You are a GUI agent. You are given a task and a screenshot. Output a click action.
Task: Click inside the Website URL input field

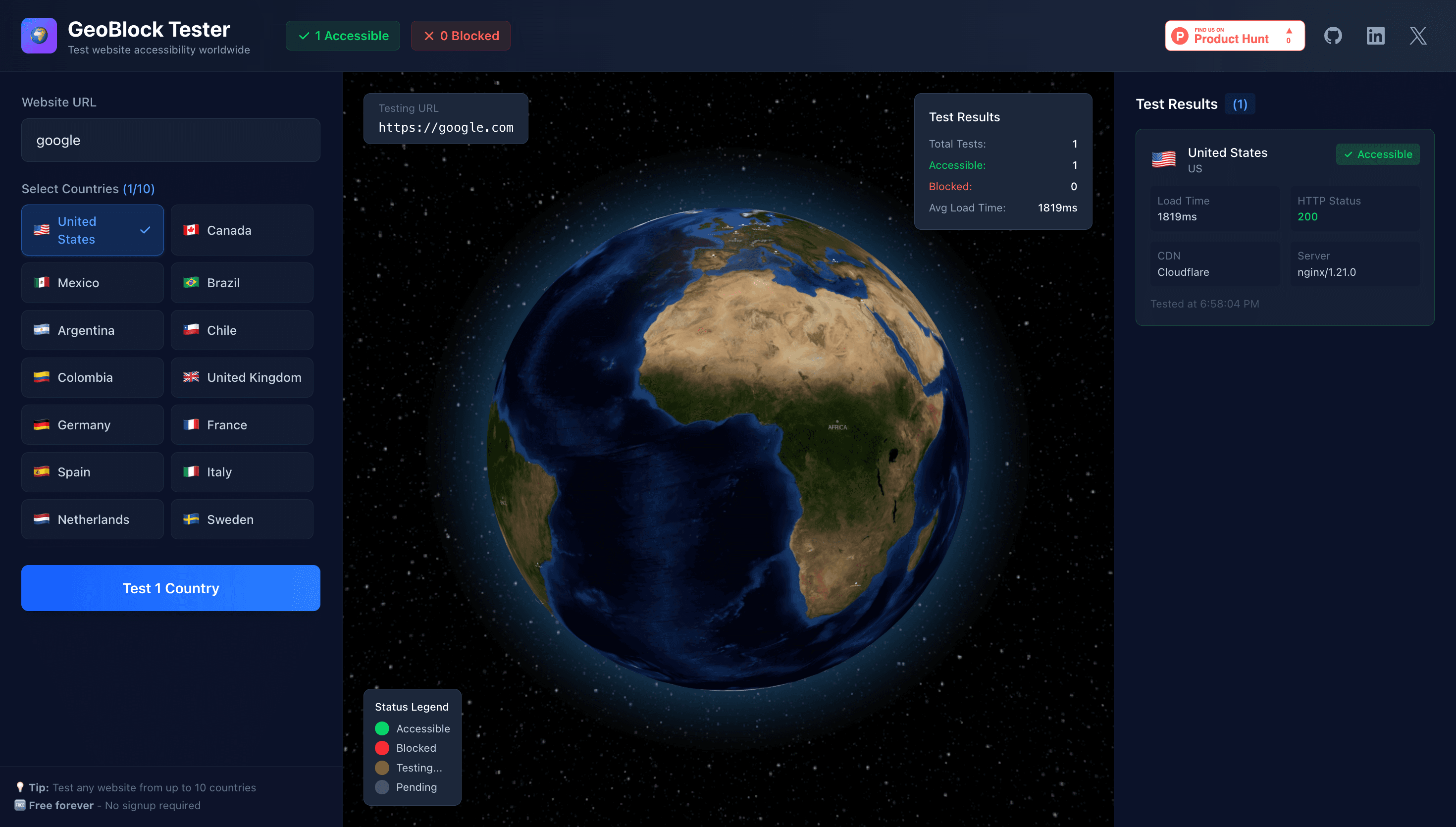[170, 140]
